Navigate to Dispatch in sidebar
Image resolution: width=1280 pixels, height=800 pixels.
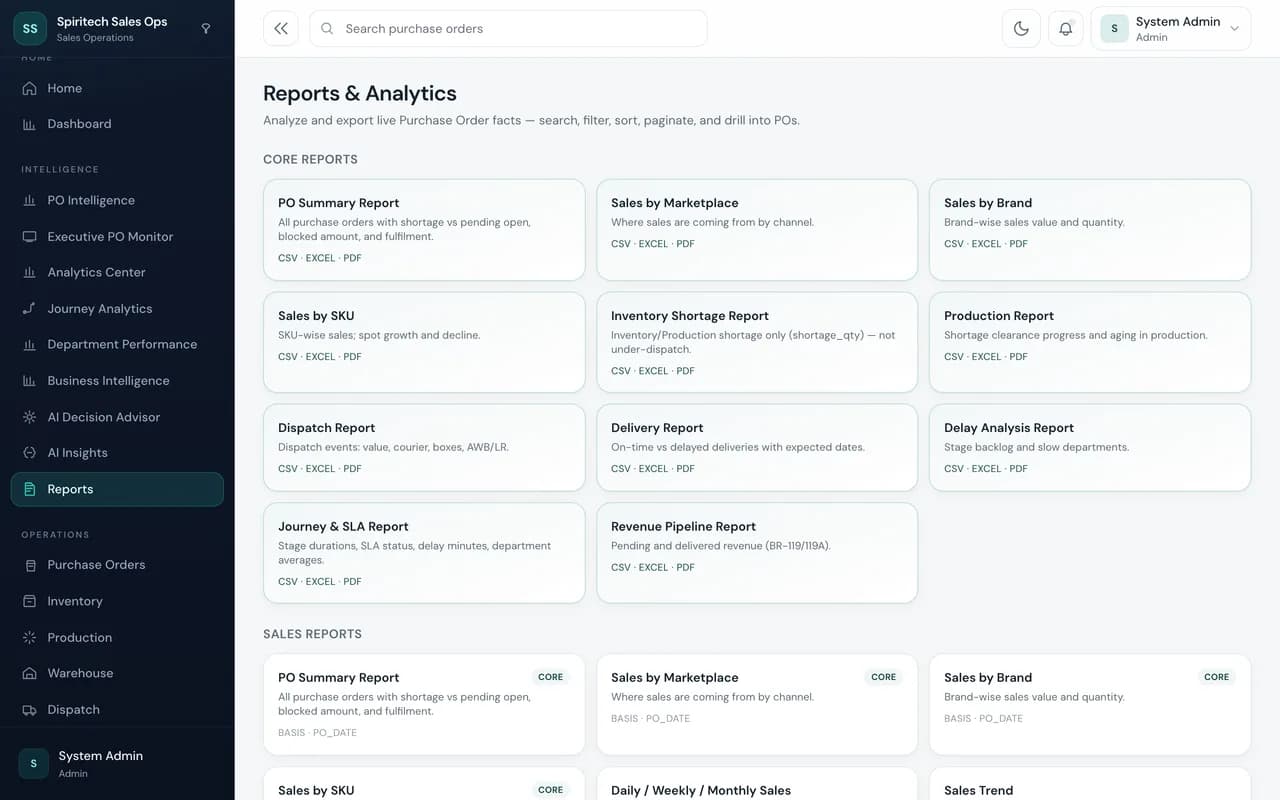tap(117, 710)
